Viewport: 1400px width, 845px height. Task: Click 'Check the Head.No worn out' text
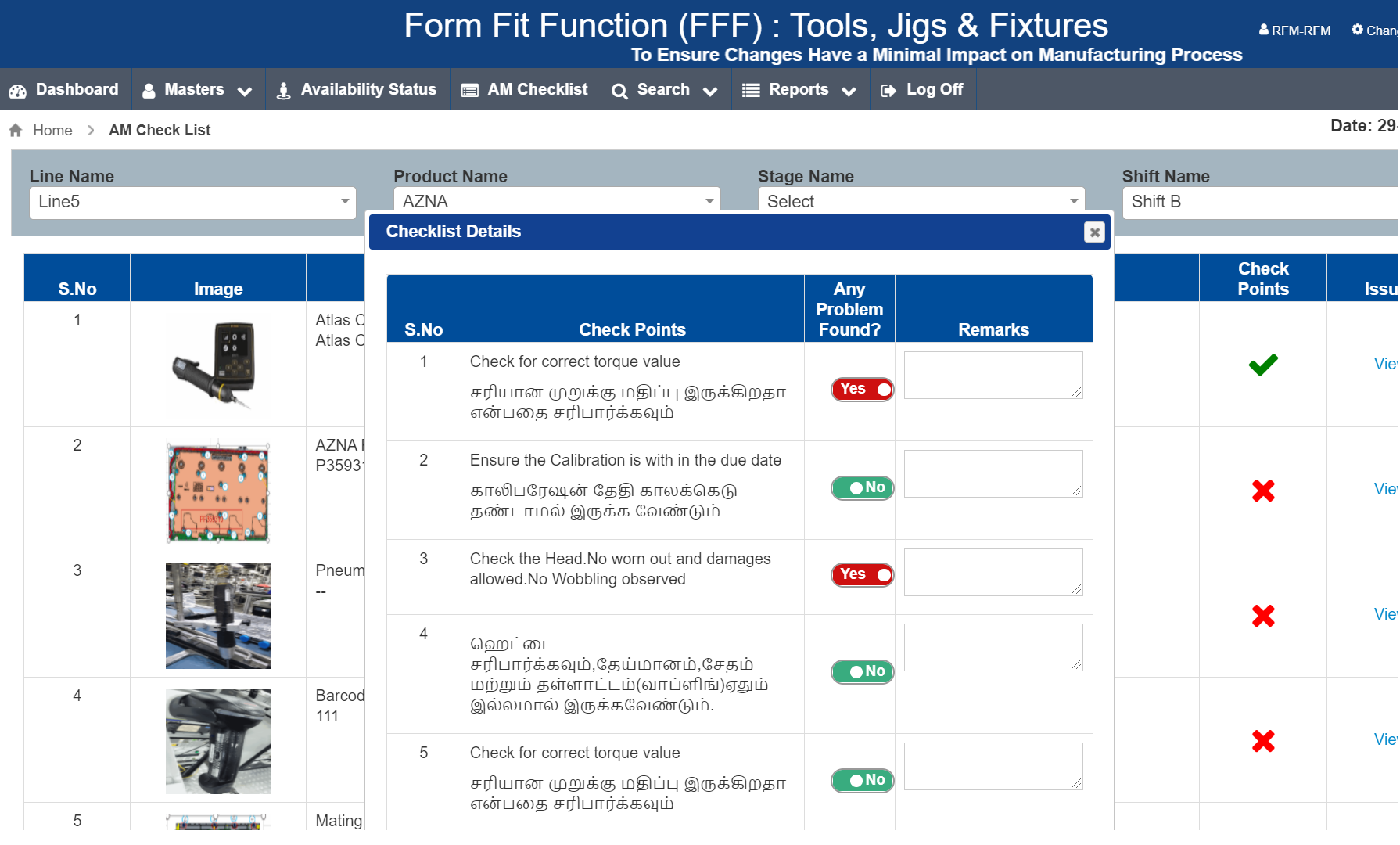620,569
